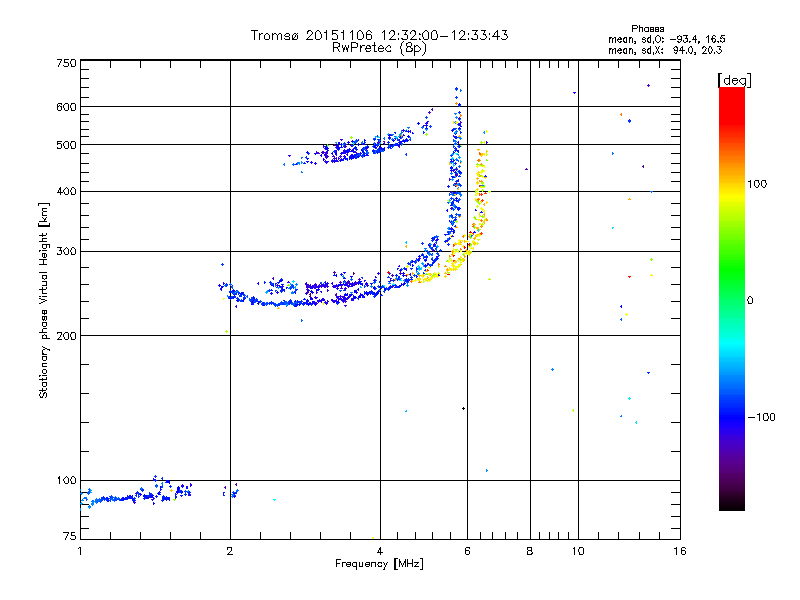Click the y-axis tick label '600'
Viewport: 800px width, 600px height.
(x=66, y=107)
